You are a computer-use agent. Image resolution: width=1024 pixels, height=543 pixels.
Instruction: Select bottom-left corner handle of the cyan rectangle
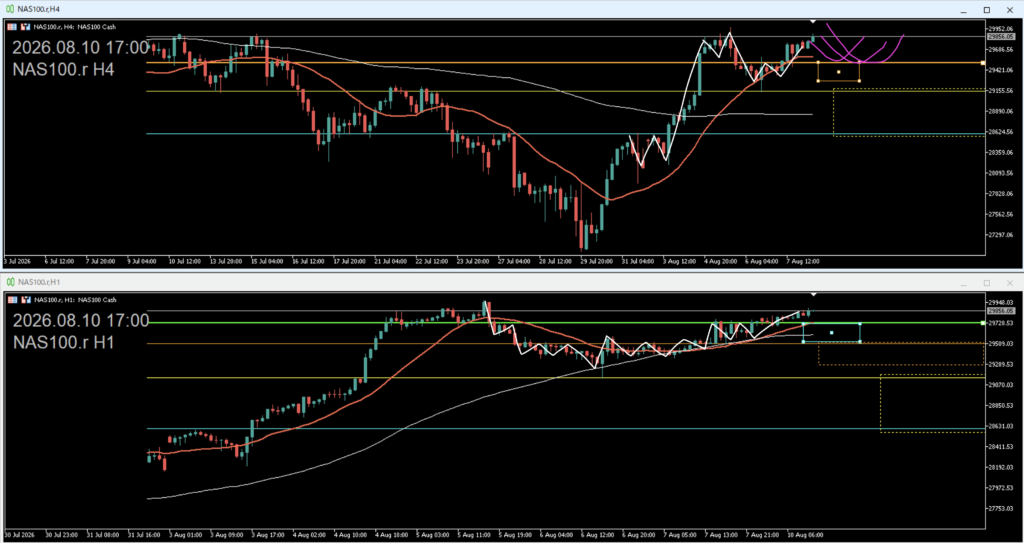(x=803, y=342)
